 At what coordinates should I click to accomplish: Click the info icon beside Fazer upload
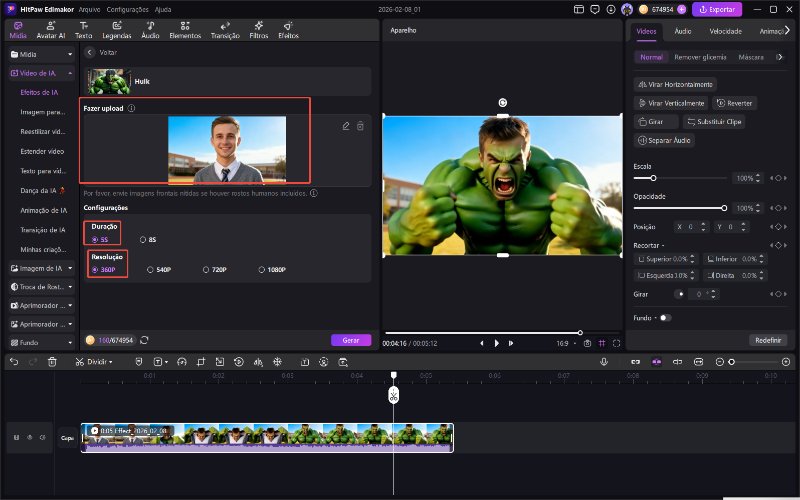[132, 108]
